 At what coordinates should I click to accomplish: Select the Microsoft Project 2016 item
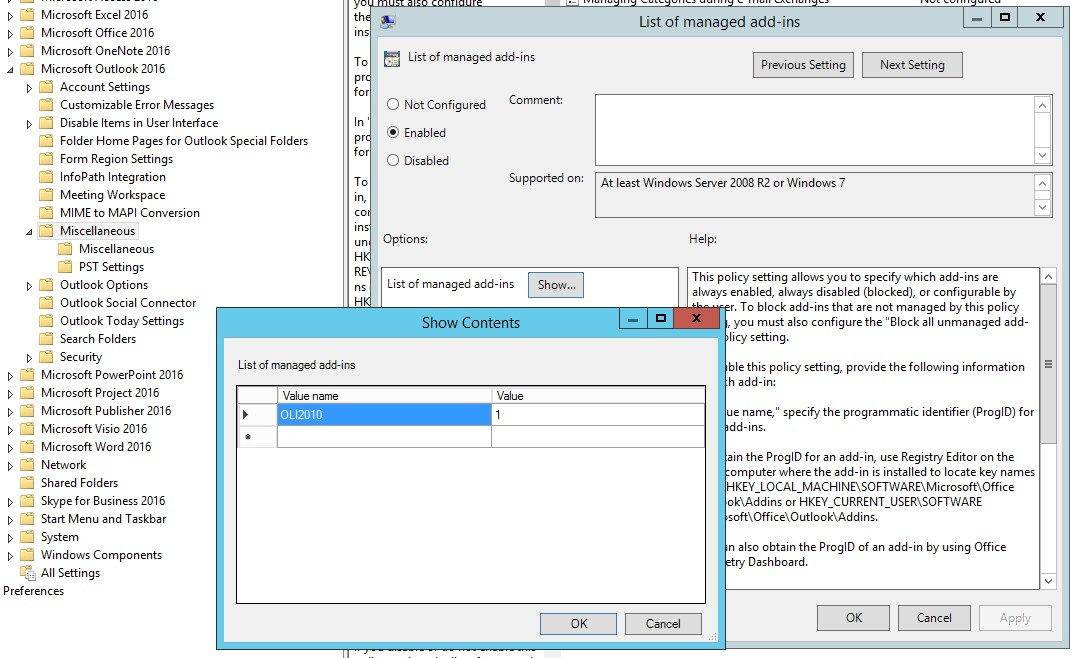100,392
